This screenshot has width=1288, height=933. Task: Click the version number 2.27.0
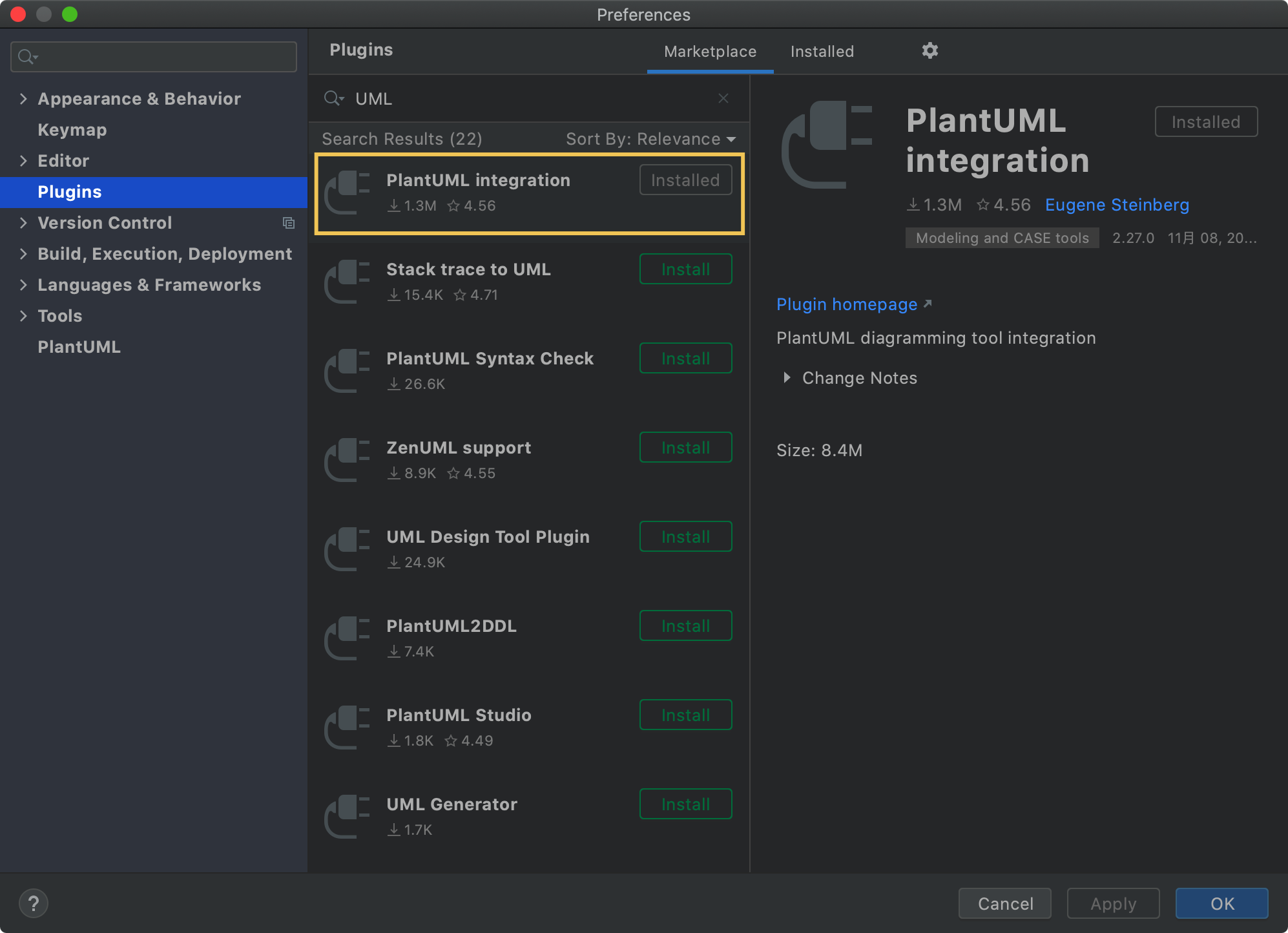(1133, 238)
